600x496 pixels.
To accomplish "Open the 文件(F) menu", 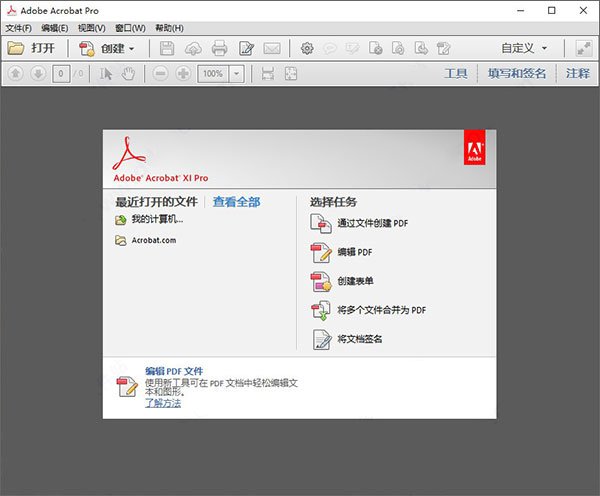I will [18, 28].
